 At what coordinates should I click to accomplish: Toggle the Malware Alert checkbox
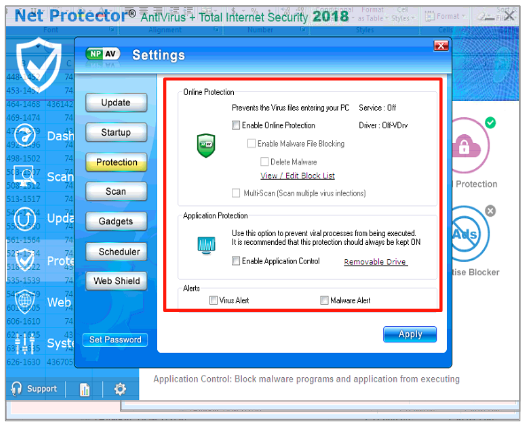point(324,300)
